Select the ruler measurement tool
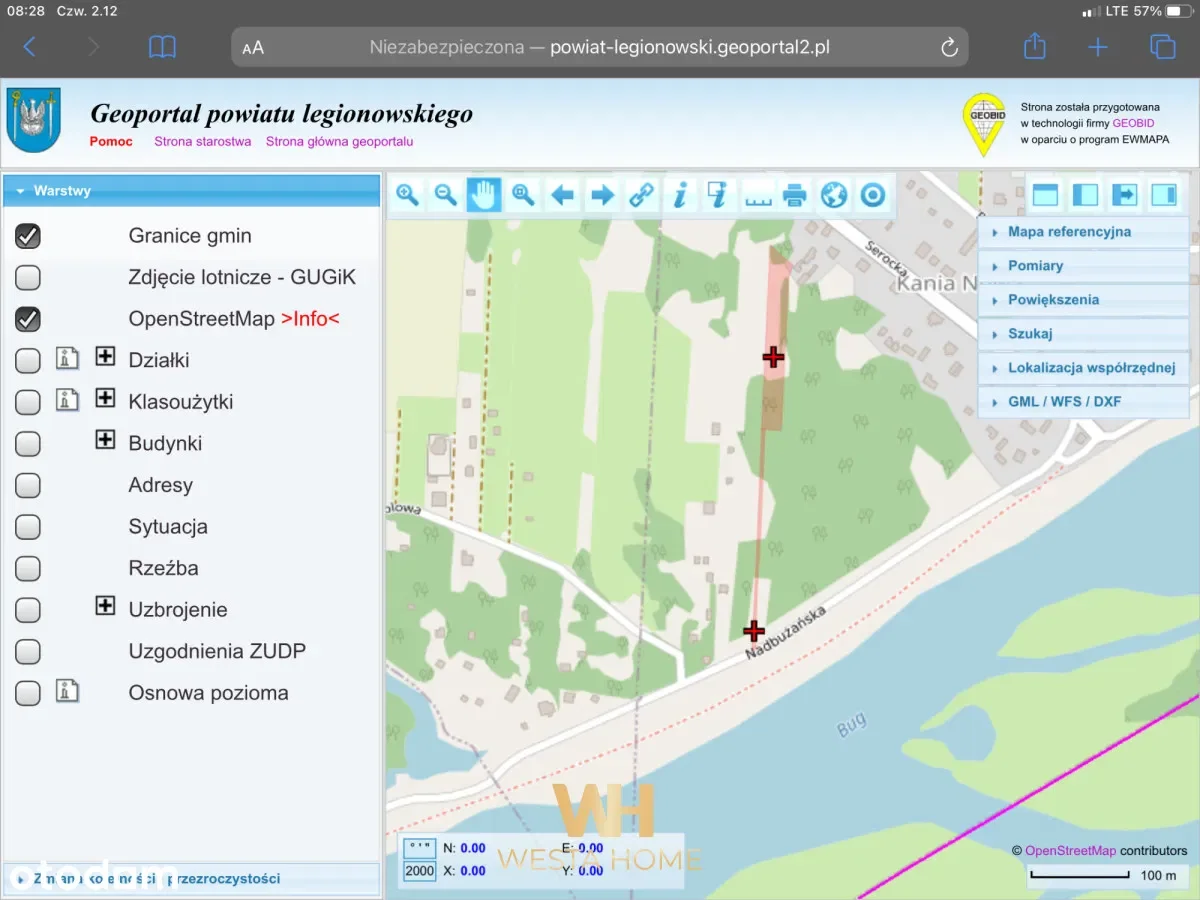The width and height of the screenshot is (1200, 900). (758, 195)
